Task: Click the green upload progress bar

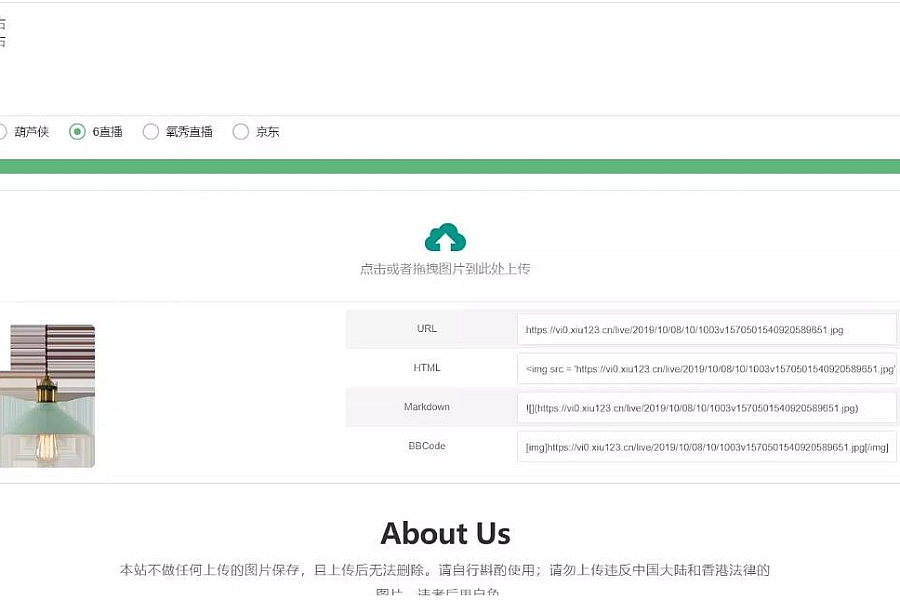Action: point(450,167)
